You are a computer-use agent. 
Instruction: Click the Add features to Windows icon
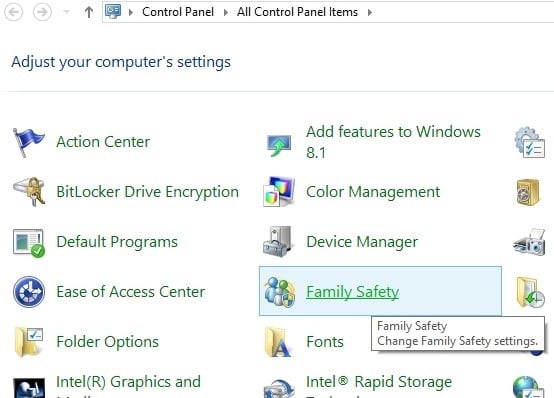279,145
